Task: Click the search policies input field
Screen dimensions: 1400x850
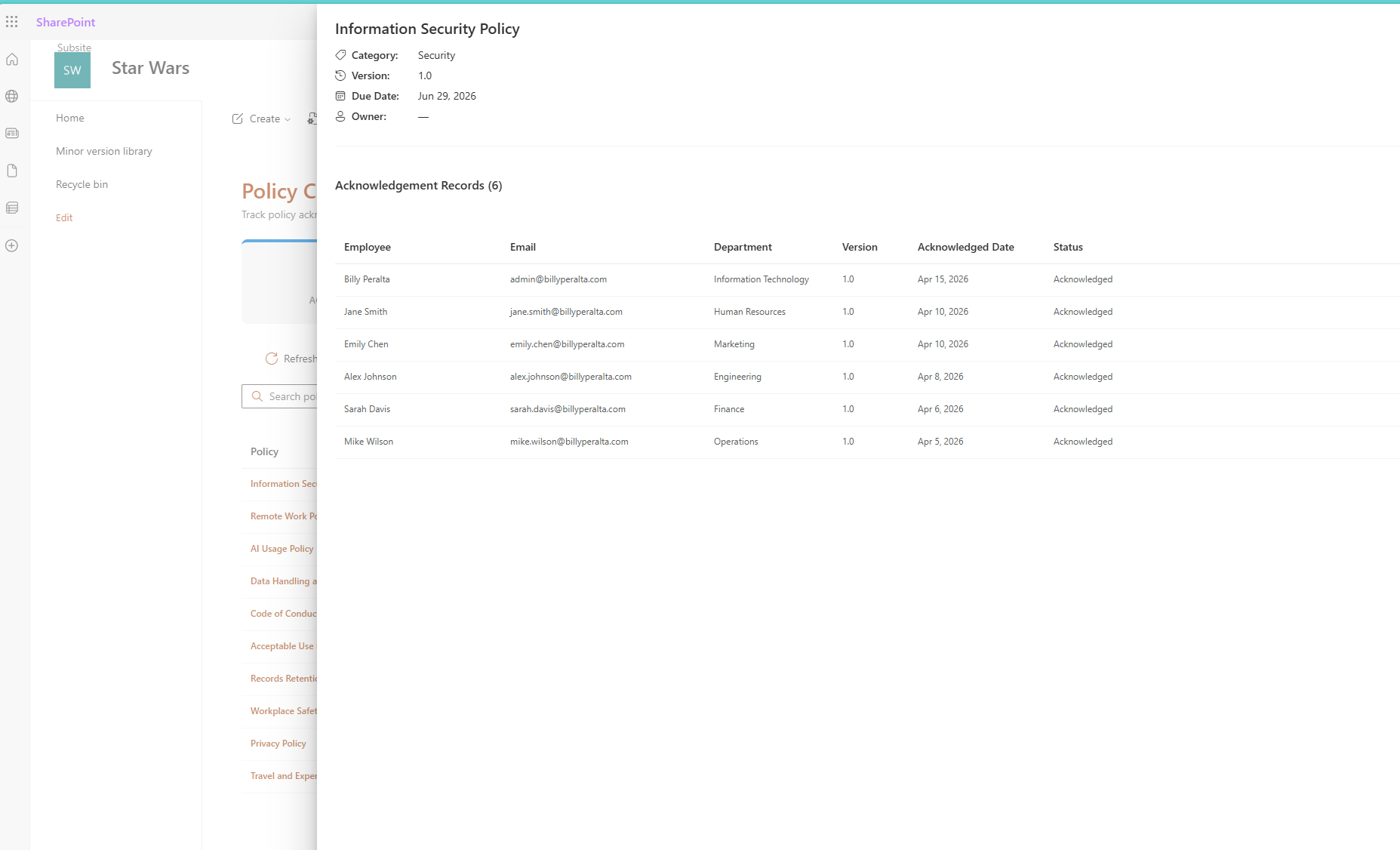Action: coord(294,396)
